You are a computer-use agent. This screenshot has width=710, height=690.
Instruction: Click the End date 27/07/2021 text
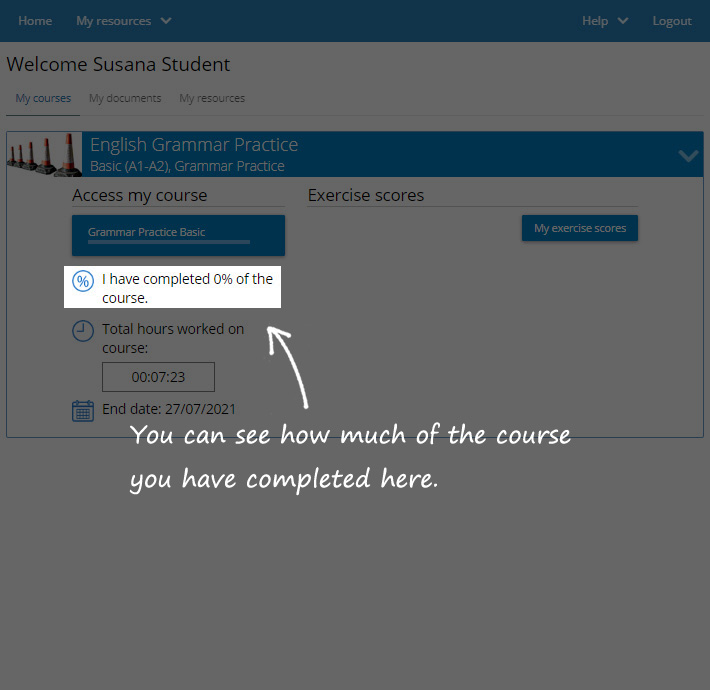[169, 409]
